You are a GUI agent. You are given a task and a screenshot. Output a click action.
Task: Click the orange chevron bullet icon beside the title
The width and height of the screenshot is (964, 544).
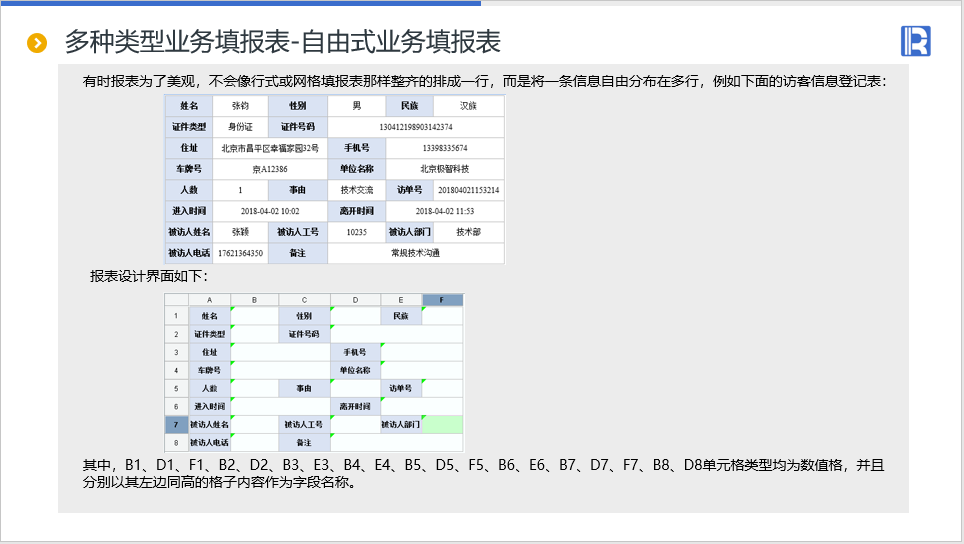click(x=37, y=43)
